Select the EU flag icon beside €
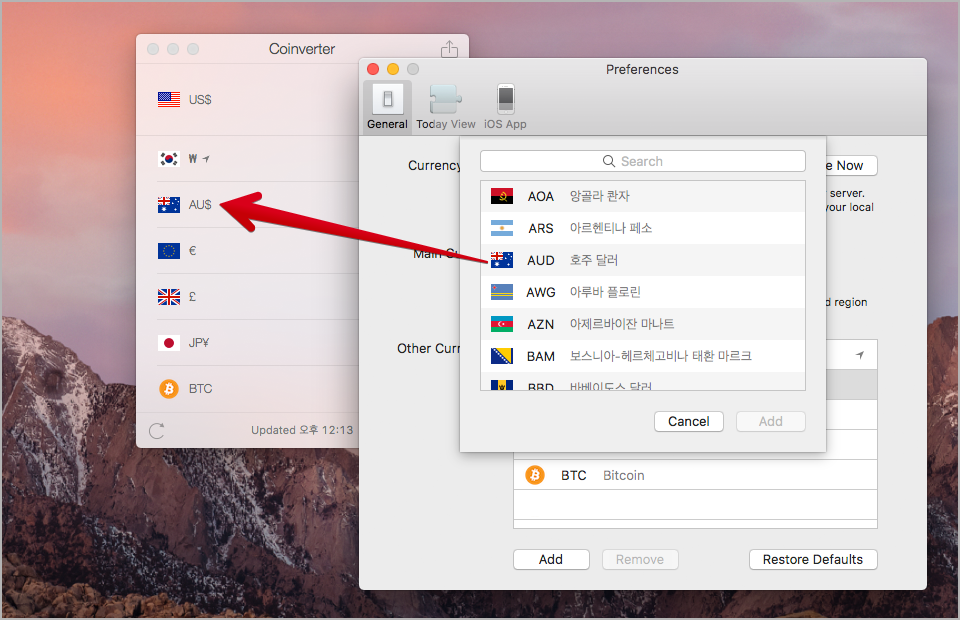 tap(169, 251)
